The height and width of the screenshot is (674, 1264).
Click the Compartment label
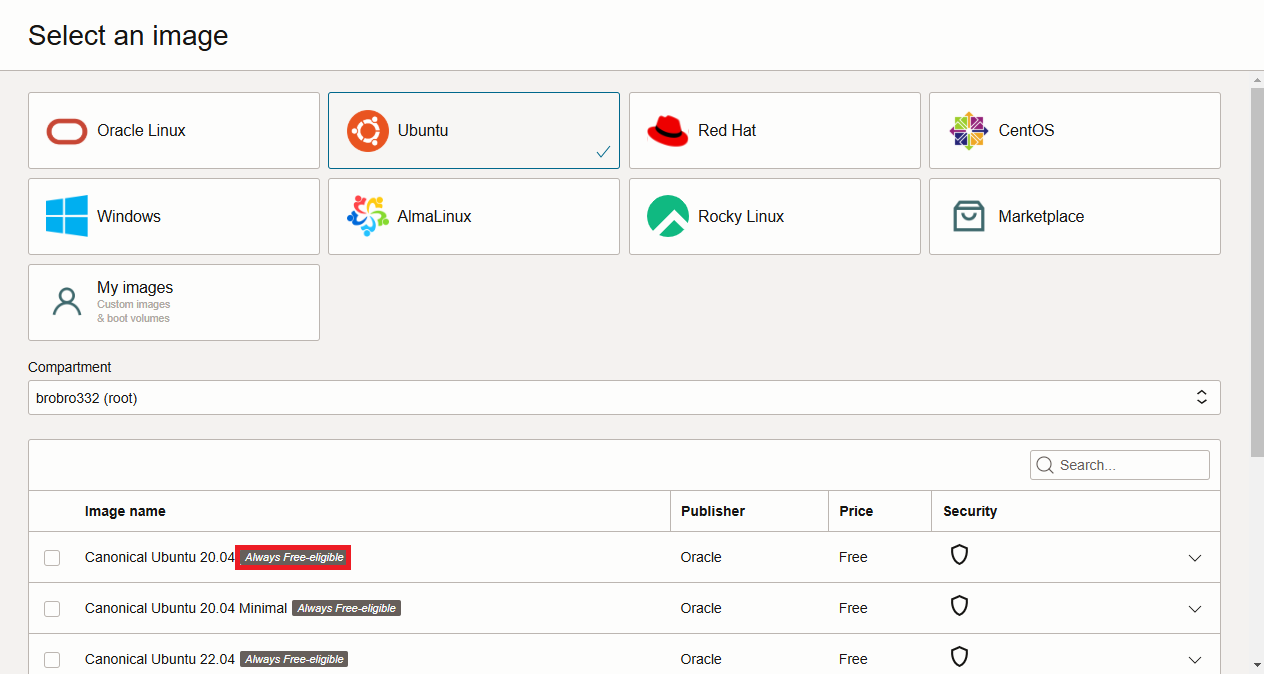tap(70, 367)
